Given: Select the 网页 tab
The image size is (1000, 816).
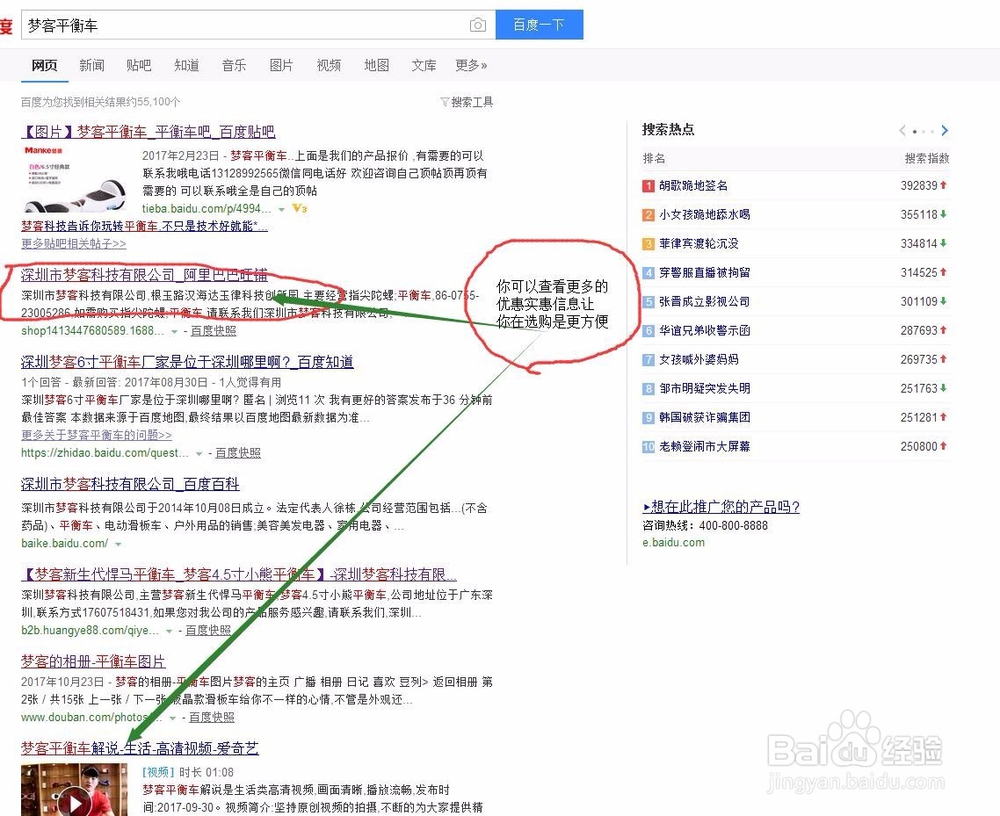Looking at the screenshot, I should pos(44,65).
